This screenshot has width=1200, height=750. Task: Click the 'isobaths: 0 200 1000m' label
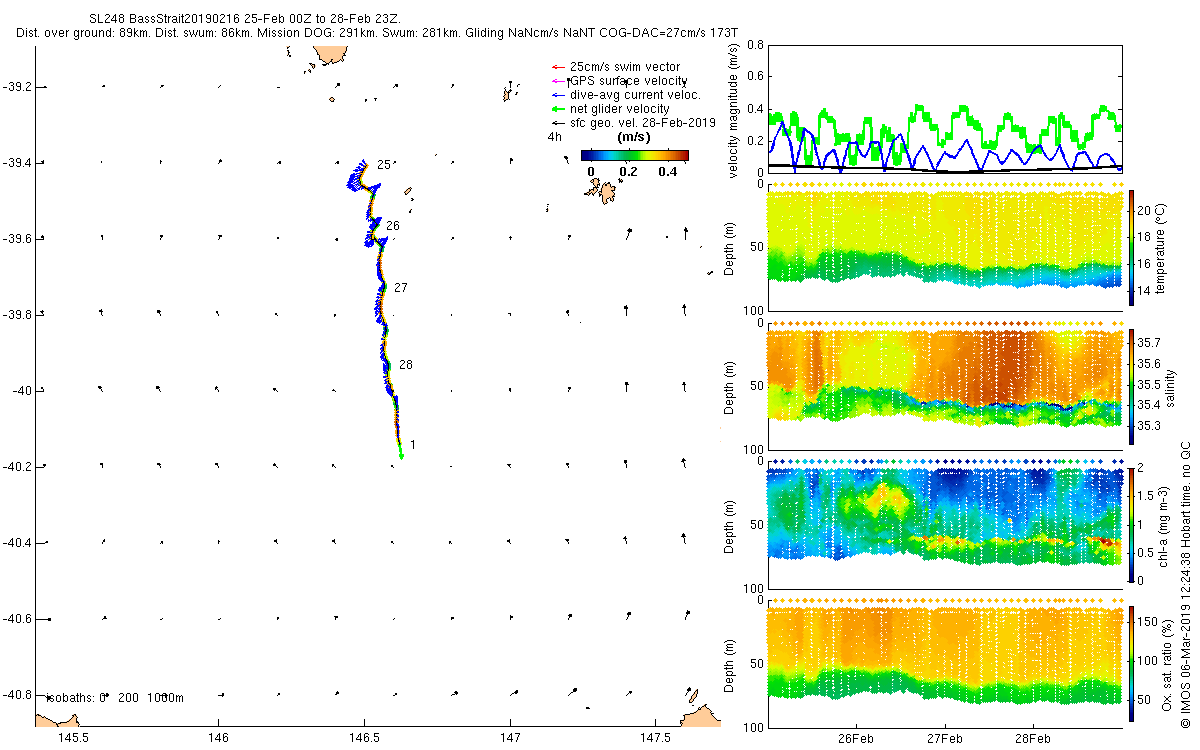(115, 697)
